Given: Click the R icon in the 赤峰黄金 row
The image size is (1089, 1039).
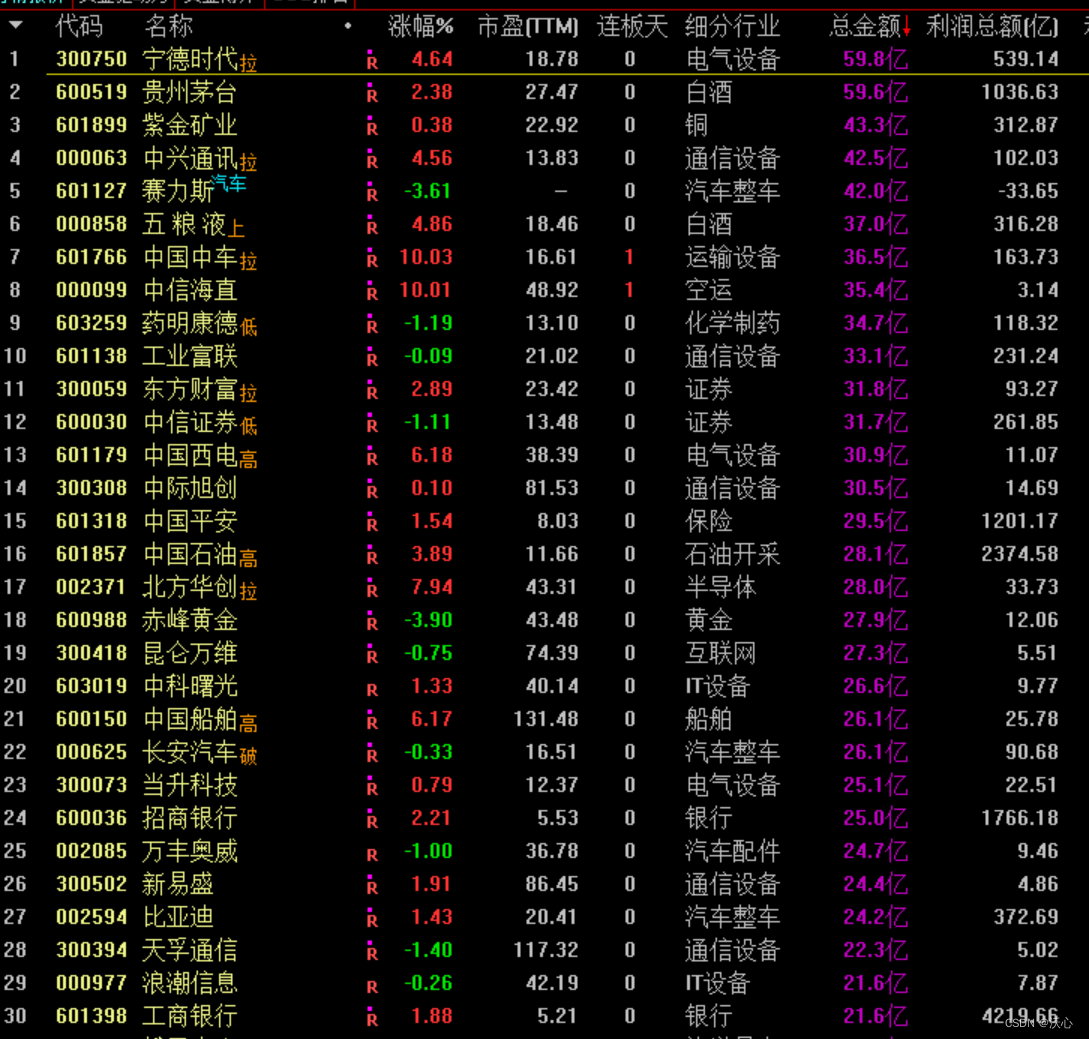Looking at the screenshot, I should click(372, 620).
